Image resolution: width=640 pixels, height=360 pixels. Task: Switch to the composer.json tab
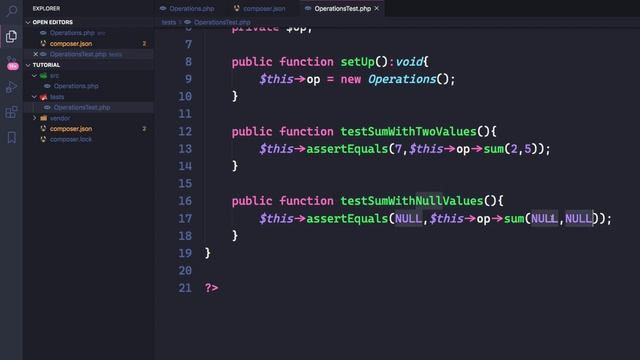(x=260, y=8)
